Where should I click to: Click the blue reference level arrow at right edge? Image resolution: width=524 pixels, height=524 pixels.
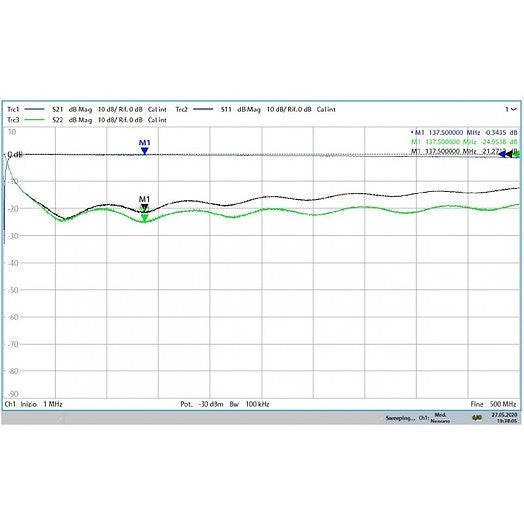(502, 154)
